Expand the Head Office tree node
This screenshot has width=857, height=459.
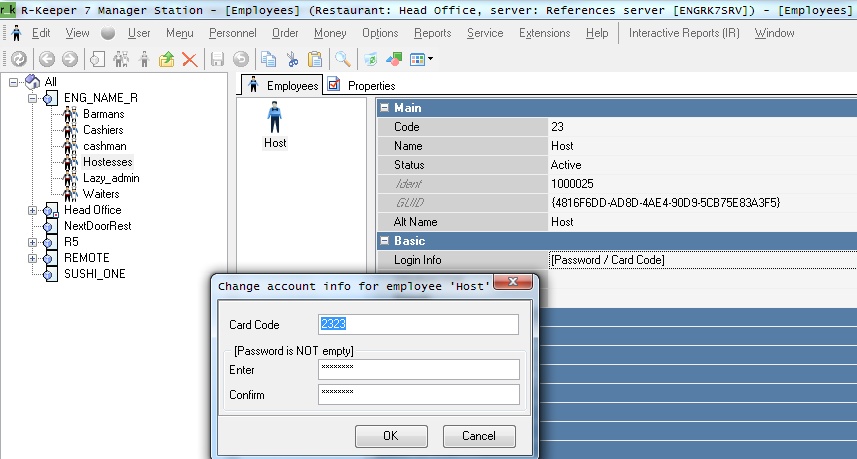tap(32, 210)
